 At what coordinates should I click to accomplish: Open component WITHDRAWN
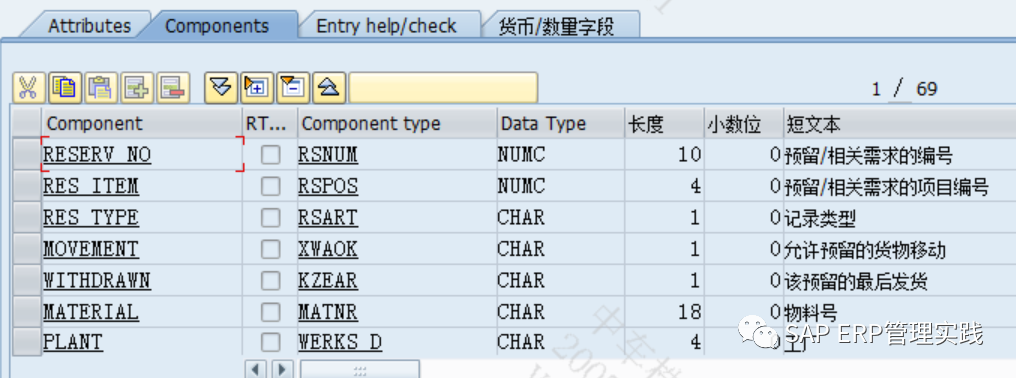click(x=97, y=280)
